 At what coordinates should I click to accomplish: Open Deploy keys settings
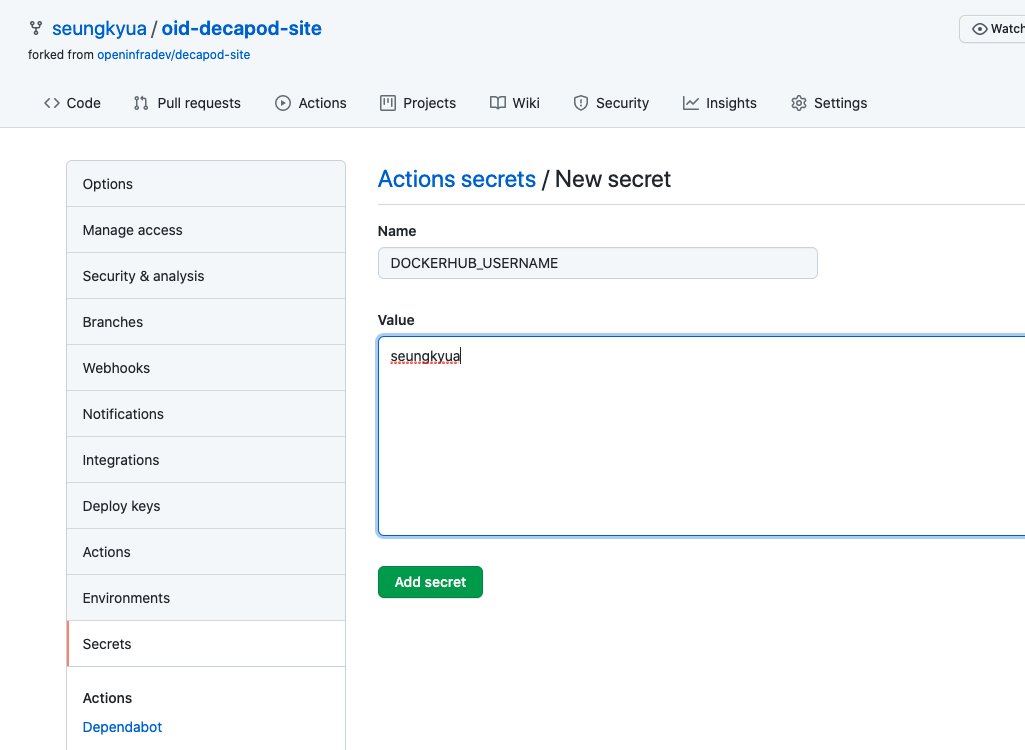click(x=206, y=506)
